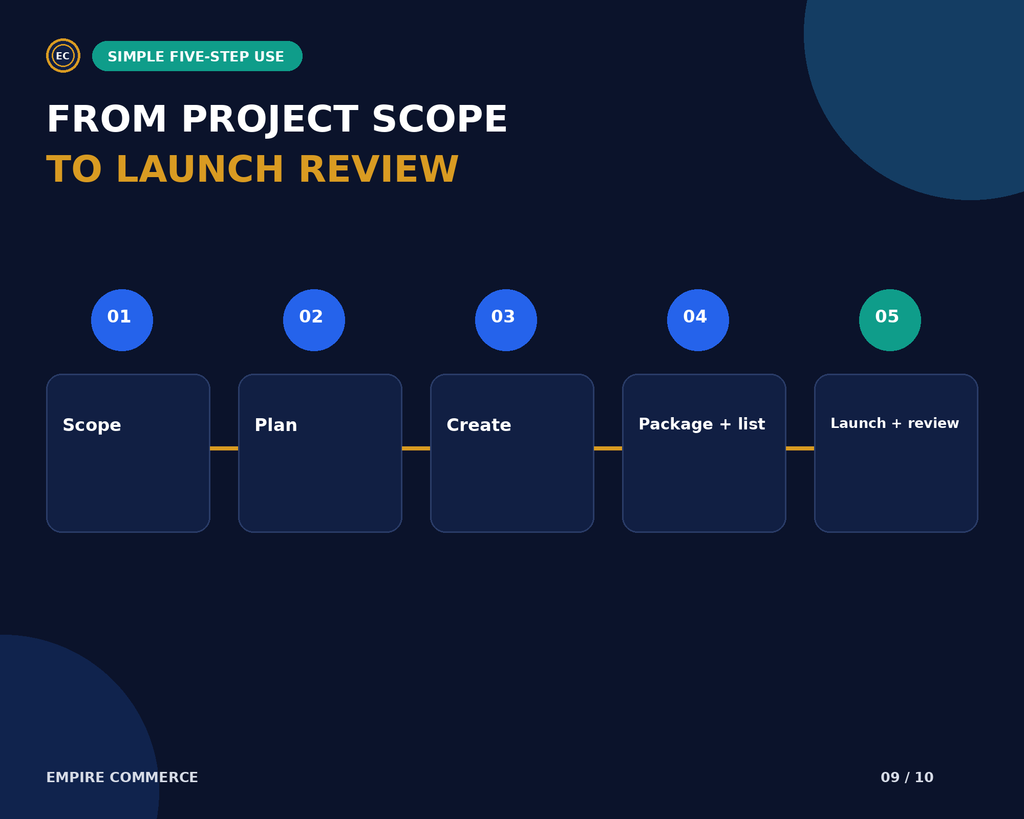Screen dimensions: 1024x819
Task: Click the EMPIRE COMMERCE footer text
Action: [x=122, y=777]
